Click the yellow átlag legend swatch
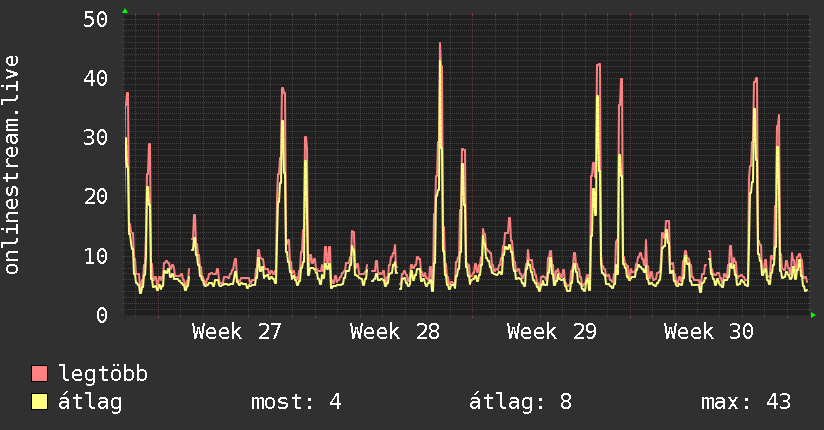Image resolution: width=824 pixels, height=430 pixels. coord(39,402)
